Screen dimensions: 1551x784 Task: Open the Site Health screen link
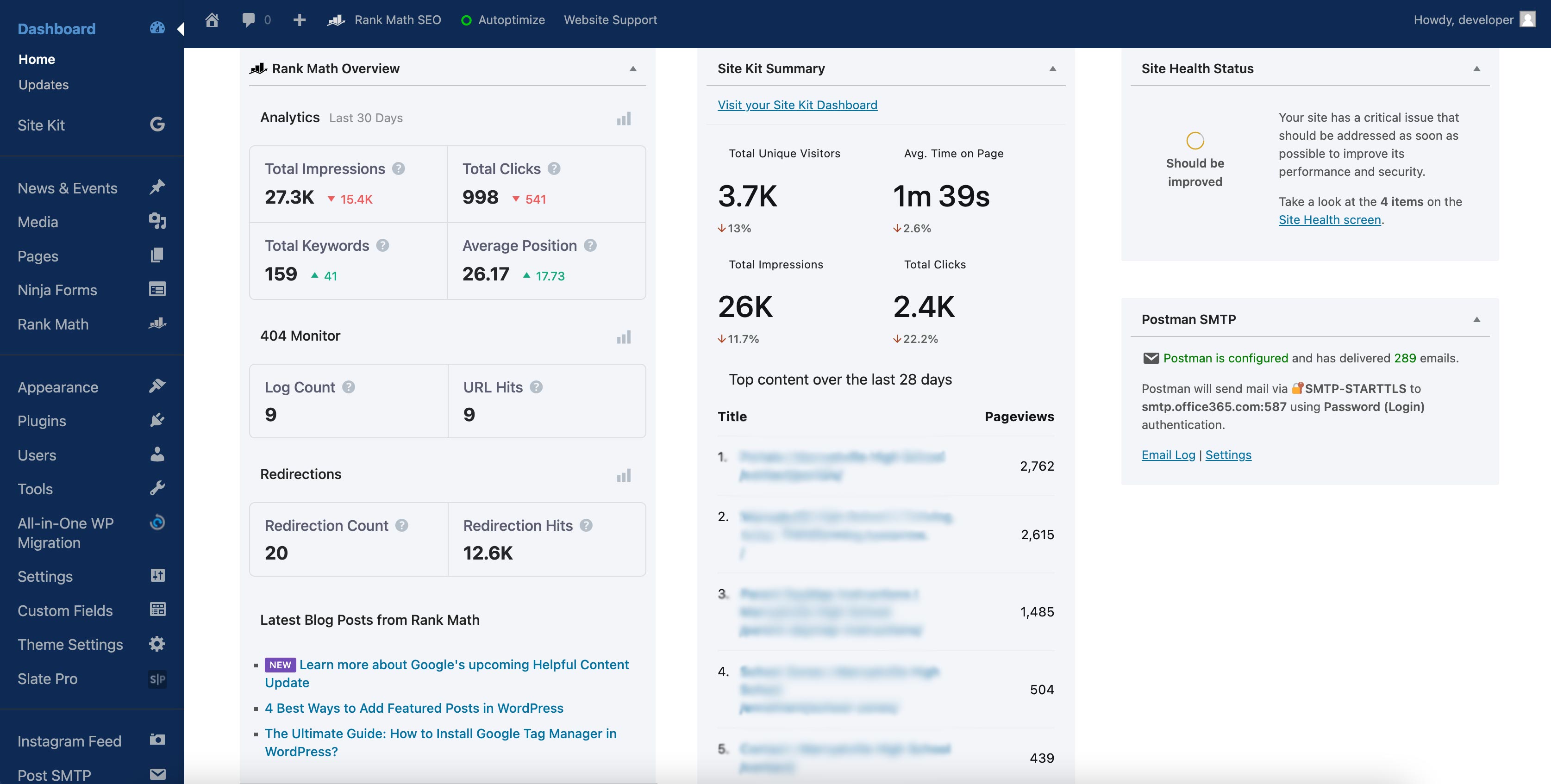coord(1329,220)
